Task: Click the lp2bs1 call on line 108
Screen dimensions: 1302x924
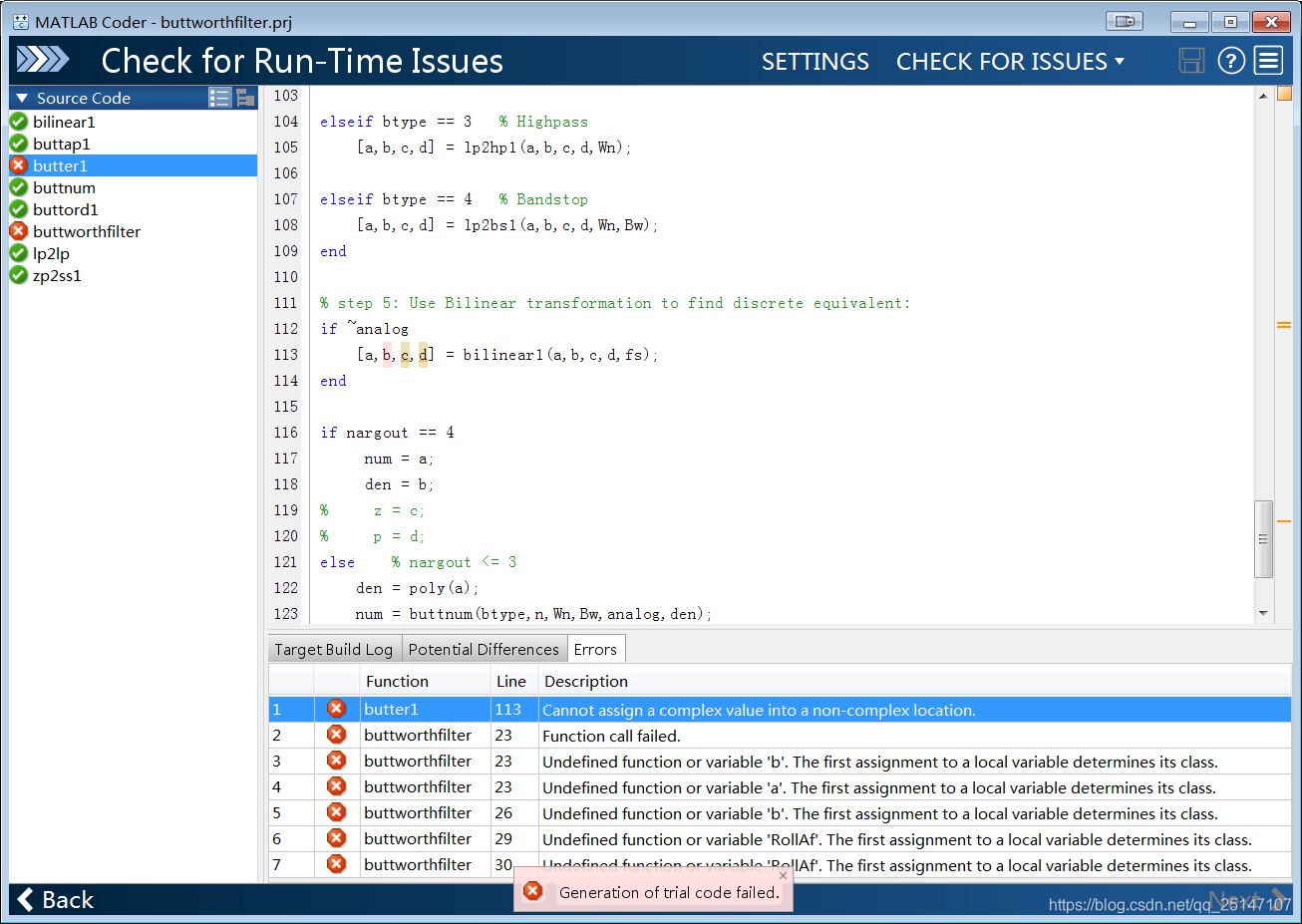Action: [x=558, y=225]
